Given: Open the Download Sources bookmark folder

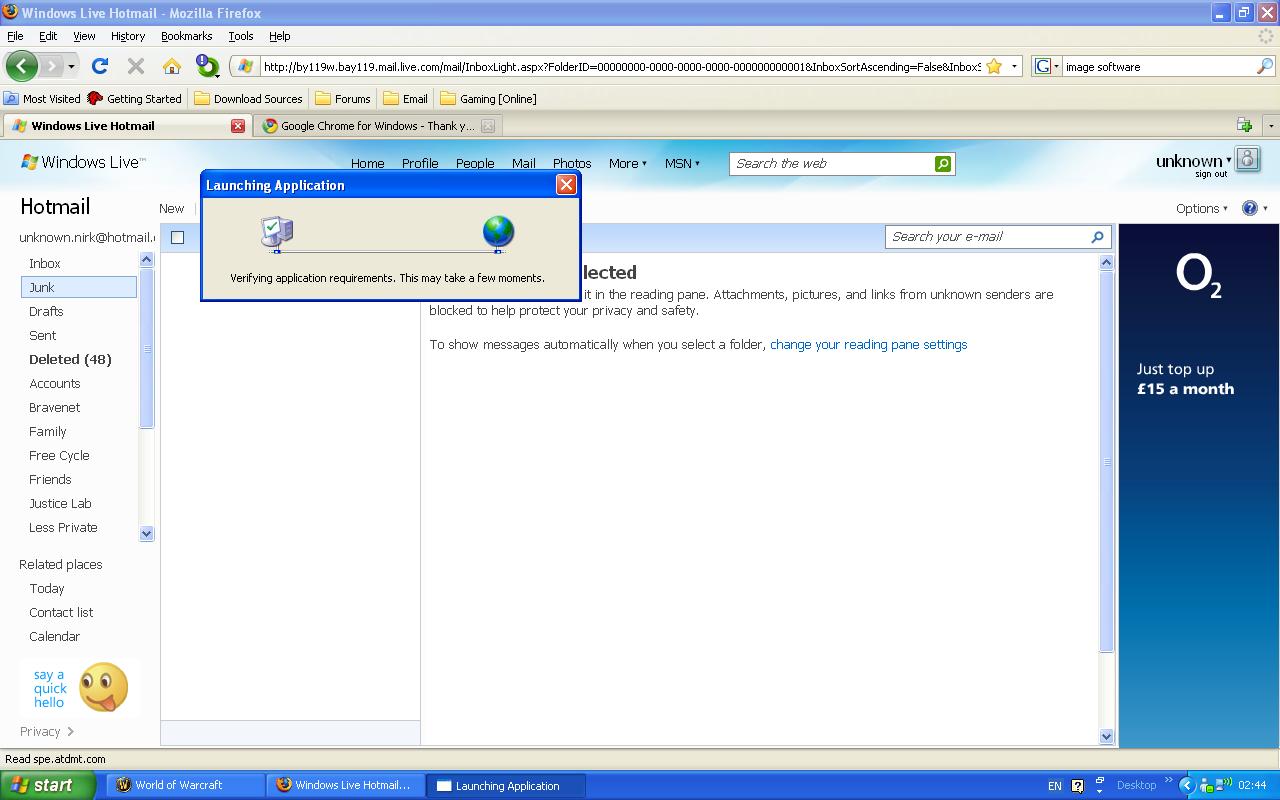Looking at the screenshot, I should [x=248, y=98].
